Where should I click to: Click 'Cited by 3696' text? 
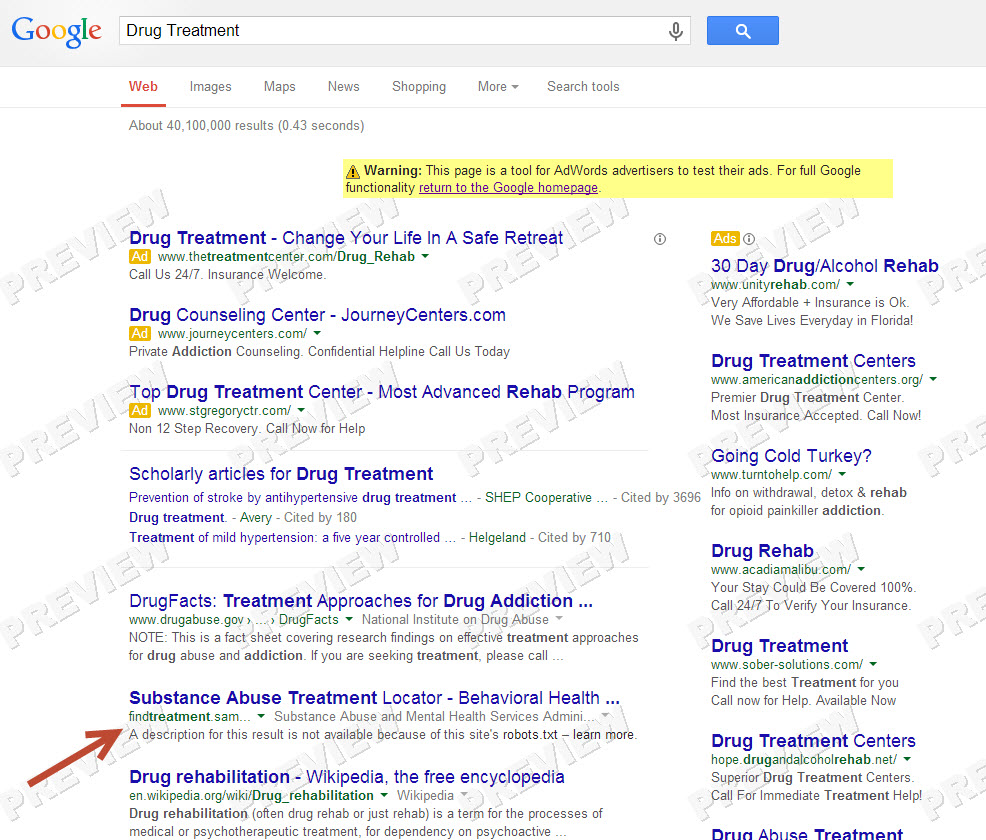point(661,498)
